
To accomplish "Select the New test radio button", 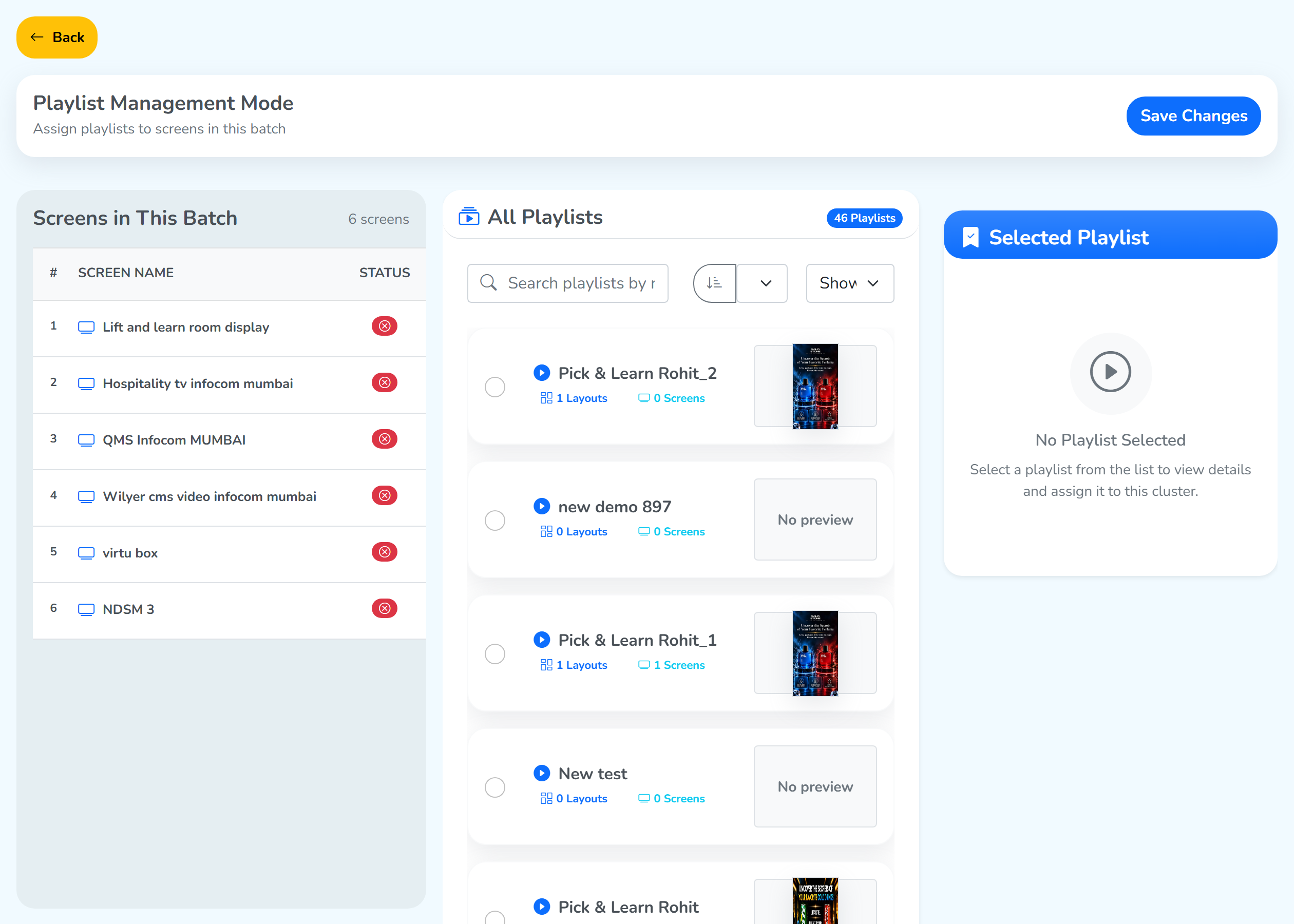I will tap(494, 787).
